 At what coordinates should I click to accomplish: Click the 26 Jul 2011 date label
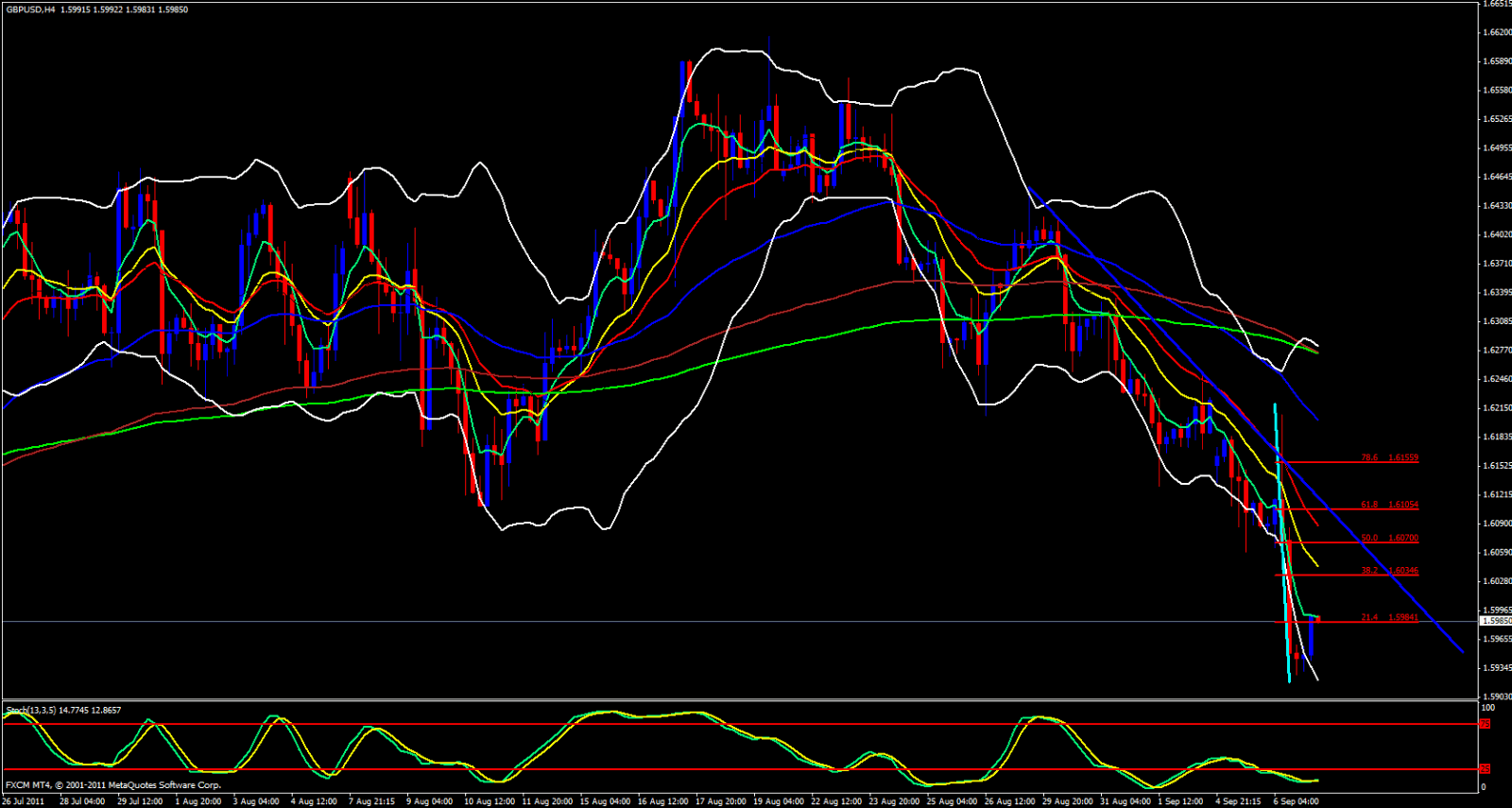pyautogui.click(x=24, y=801)
